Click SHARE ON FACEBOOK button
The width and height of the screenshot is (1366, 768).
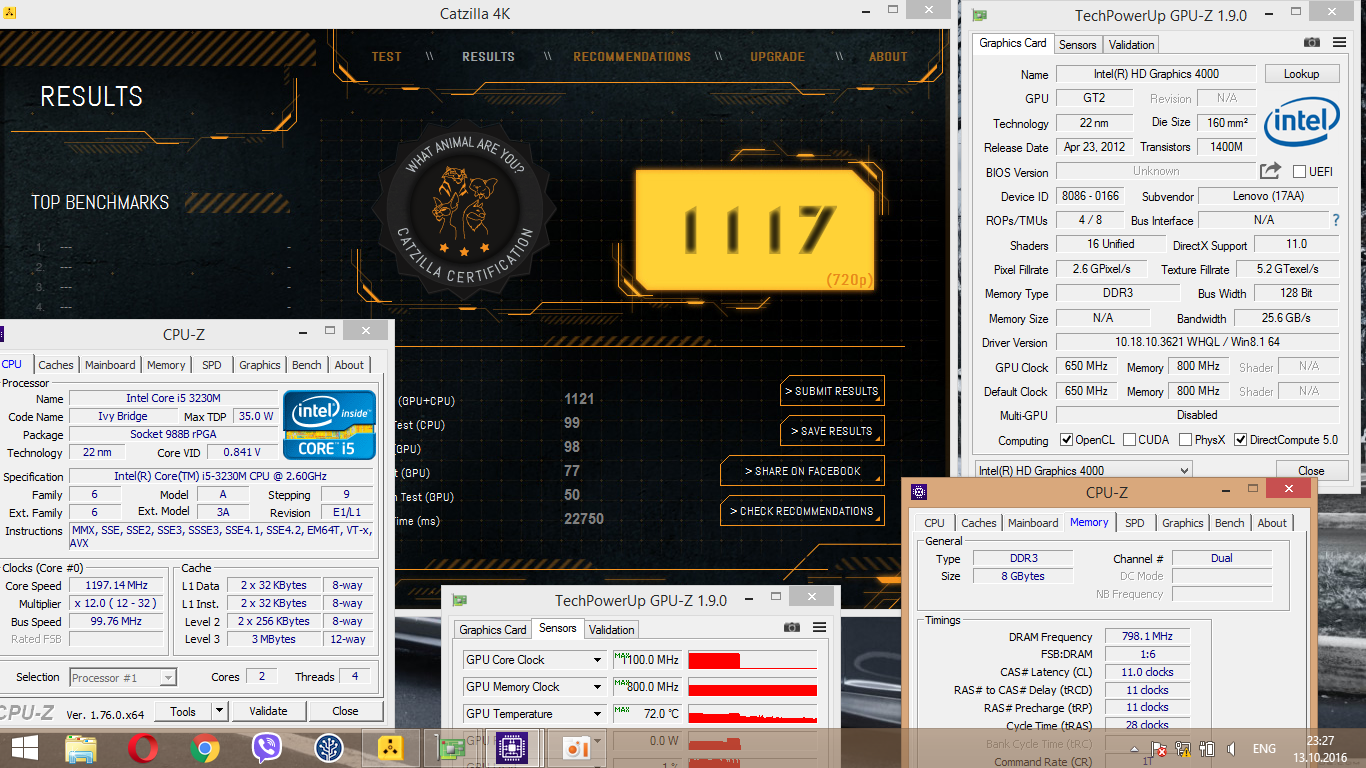pyautogui.click(x=802, y=471)
